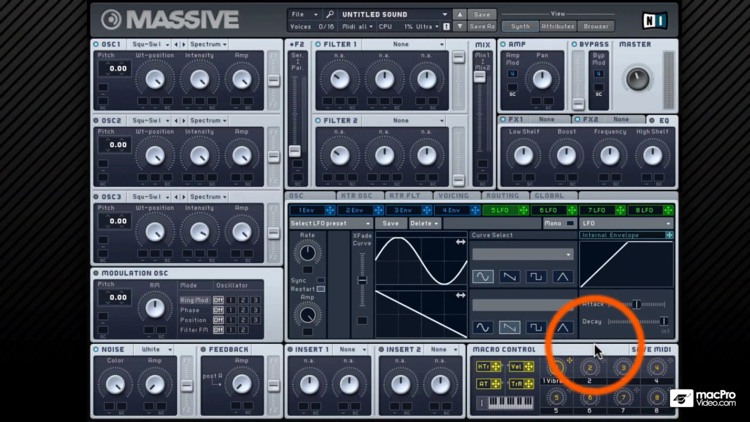Open the LFO preset Delete menu
Viewport: 750px width, 422px height.
[424, 223]
